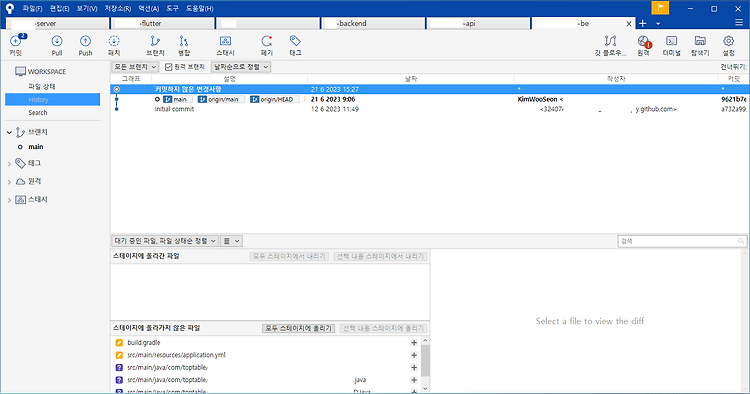Click the Stash (스태시) toolbar icon

[225, 41]
